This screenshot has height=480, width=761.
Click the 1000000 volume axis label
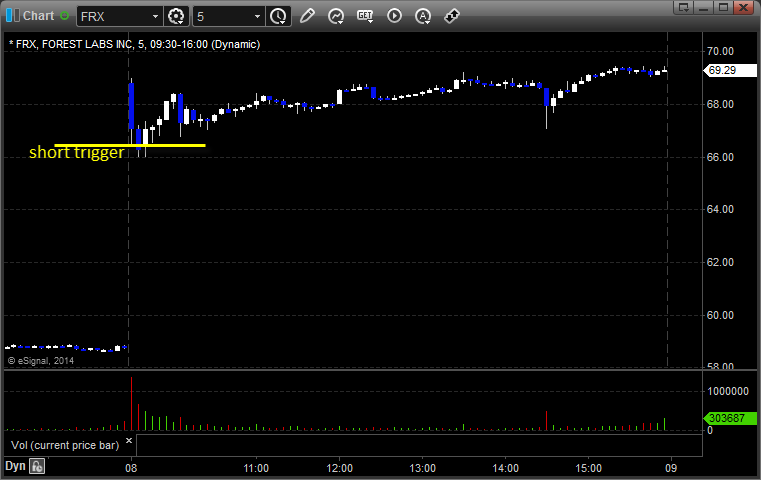click(x=728, y=391)
